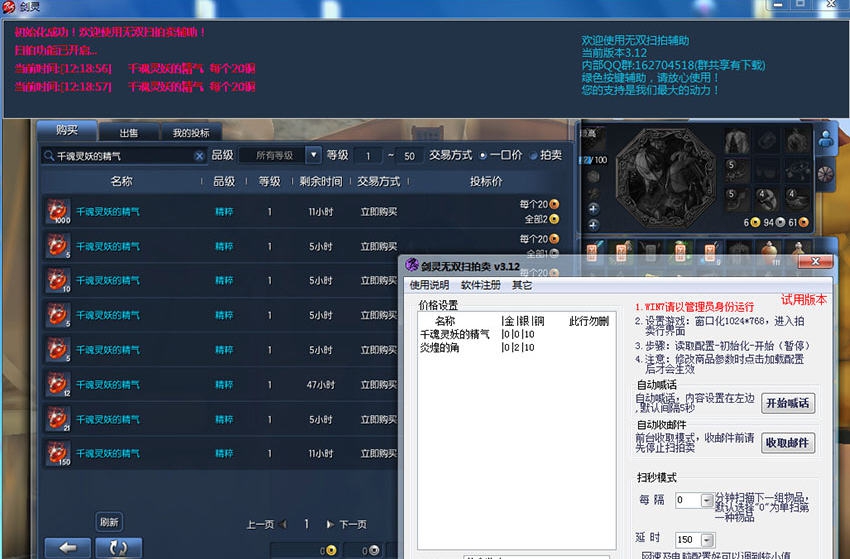The image size is (850, 559).
Task: Click the top-right equipment slot in the grid
Action: 797,142
